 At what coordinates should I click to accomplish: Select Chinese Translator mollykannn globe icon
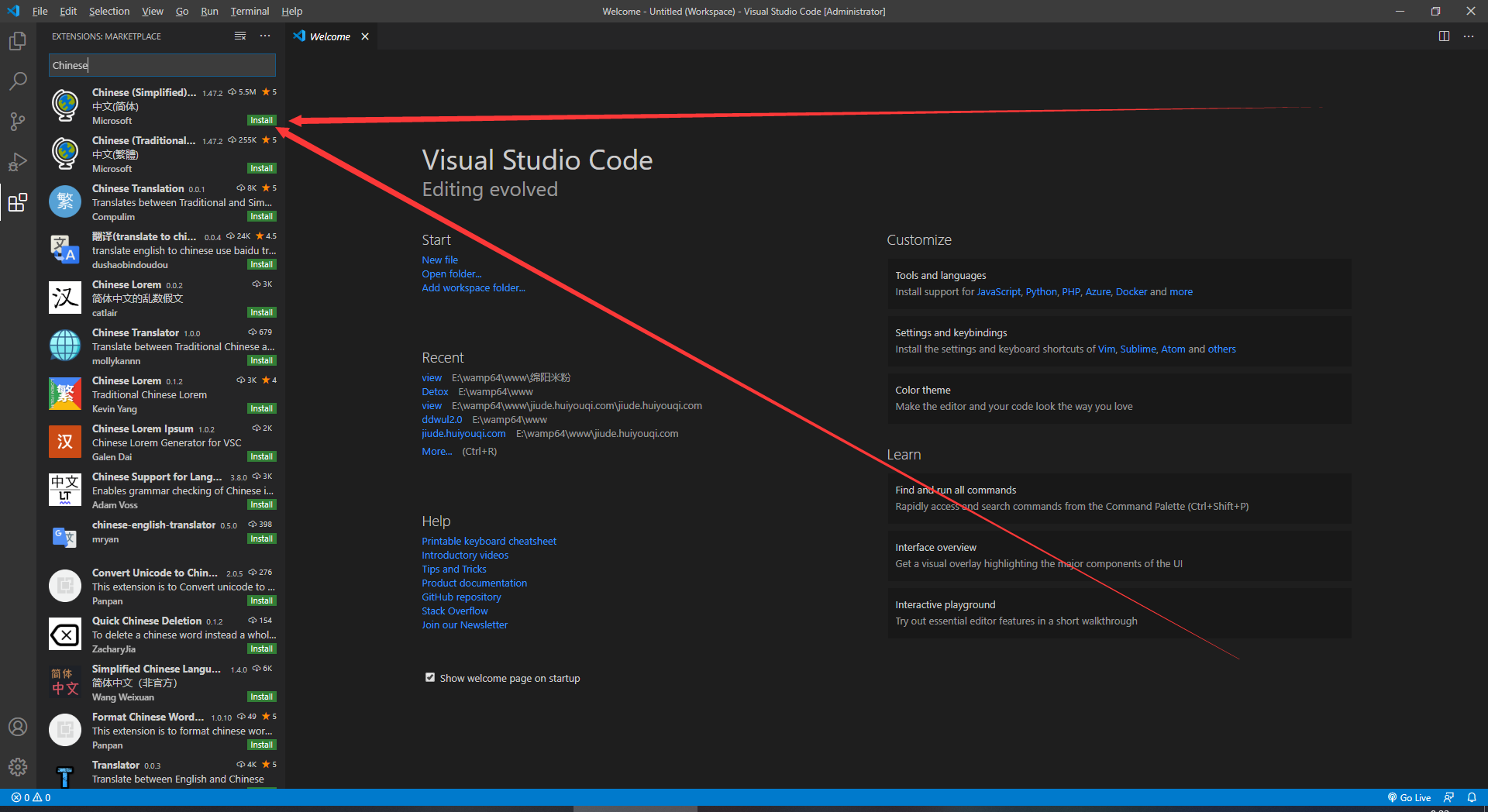coord(65,346)
